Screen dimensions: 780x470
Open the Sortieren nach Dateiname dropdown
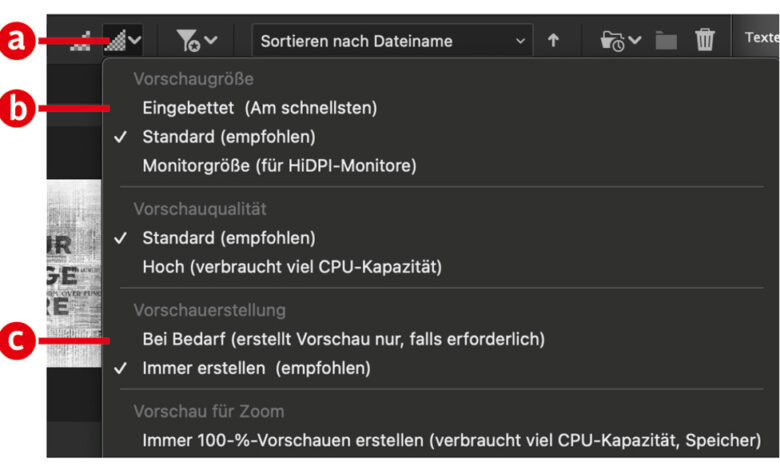(x=391, y=41)
